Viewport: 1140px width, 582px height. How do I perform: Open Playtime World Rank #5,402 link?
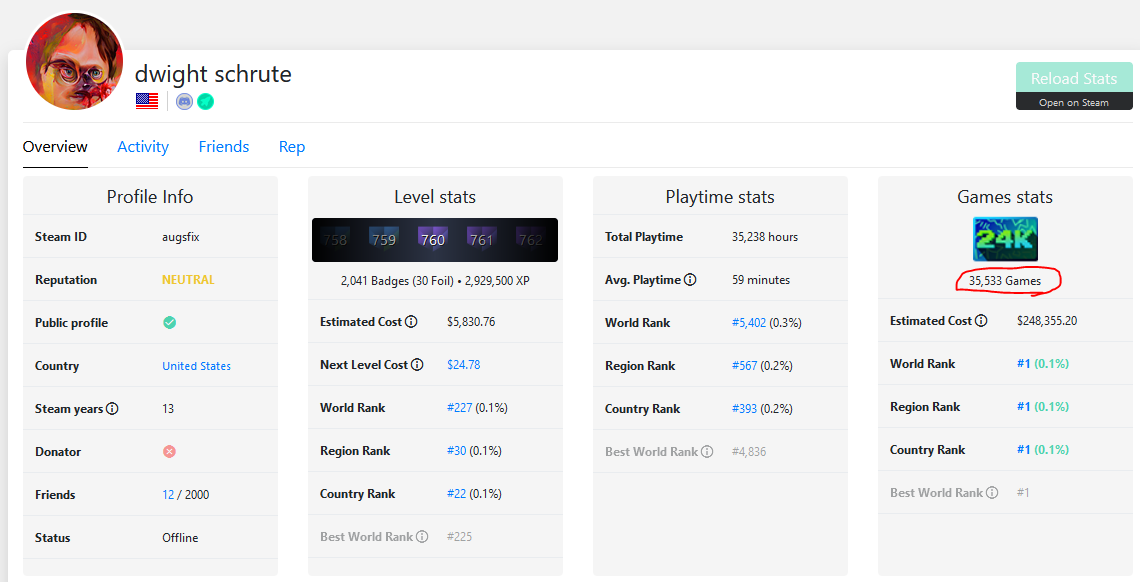(749, 323)
